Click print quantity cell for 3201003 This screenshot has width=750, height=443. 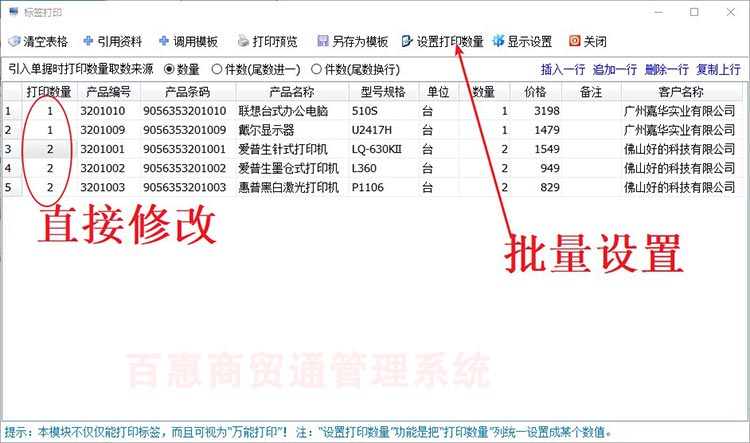click(x=49, y=188)
